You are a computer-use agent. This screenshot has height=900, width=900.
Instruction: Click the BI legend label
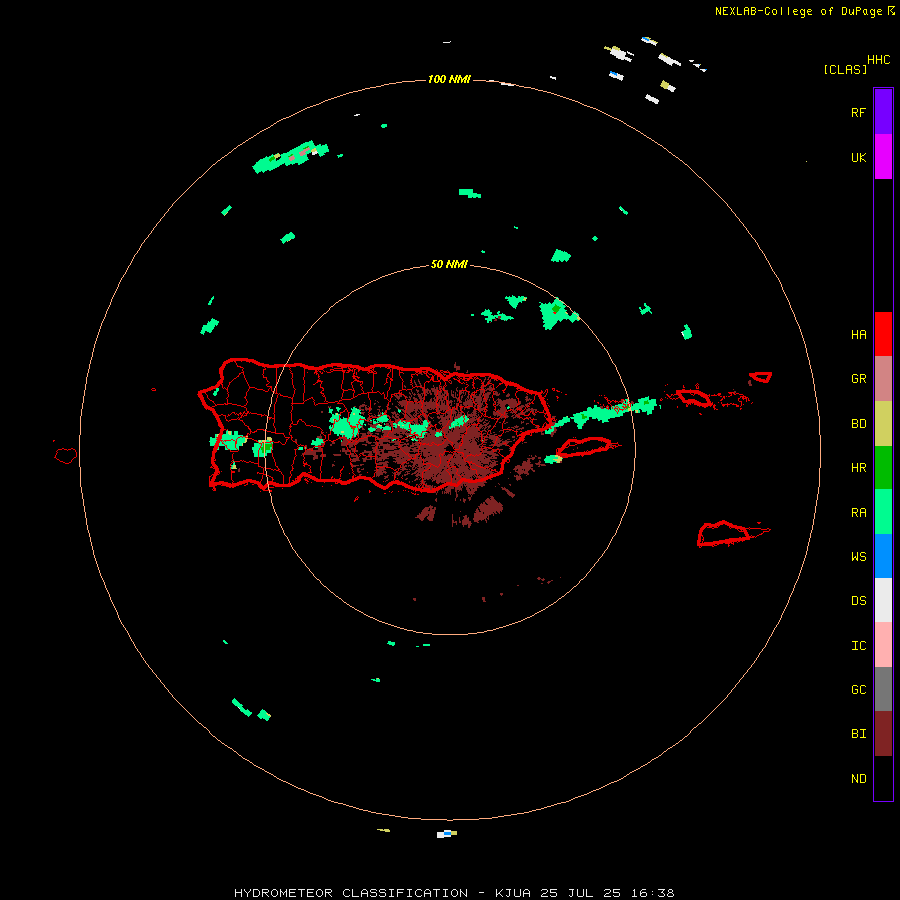[858, 734]
